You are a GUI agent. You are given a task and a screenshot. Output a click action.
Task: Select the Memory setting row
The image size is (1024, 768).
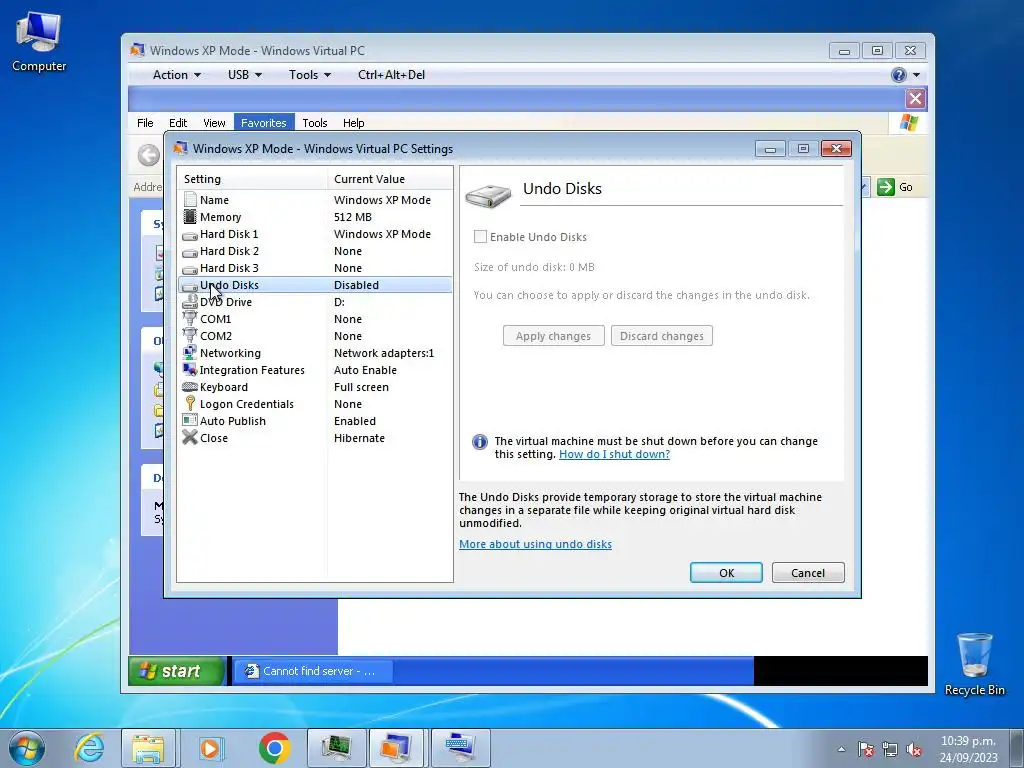pos(315,217)
